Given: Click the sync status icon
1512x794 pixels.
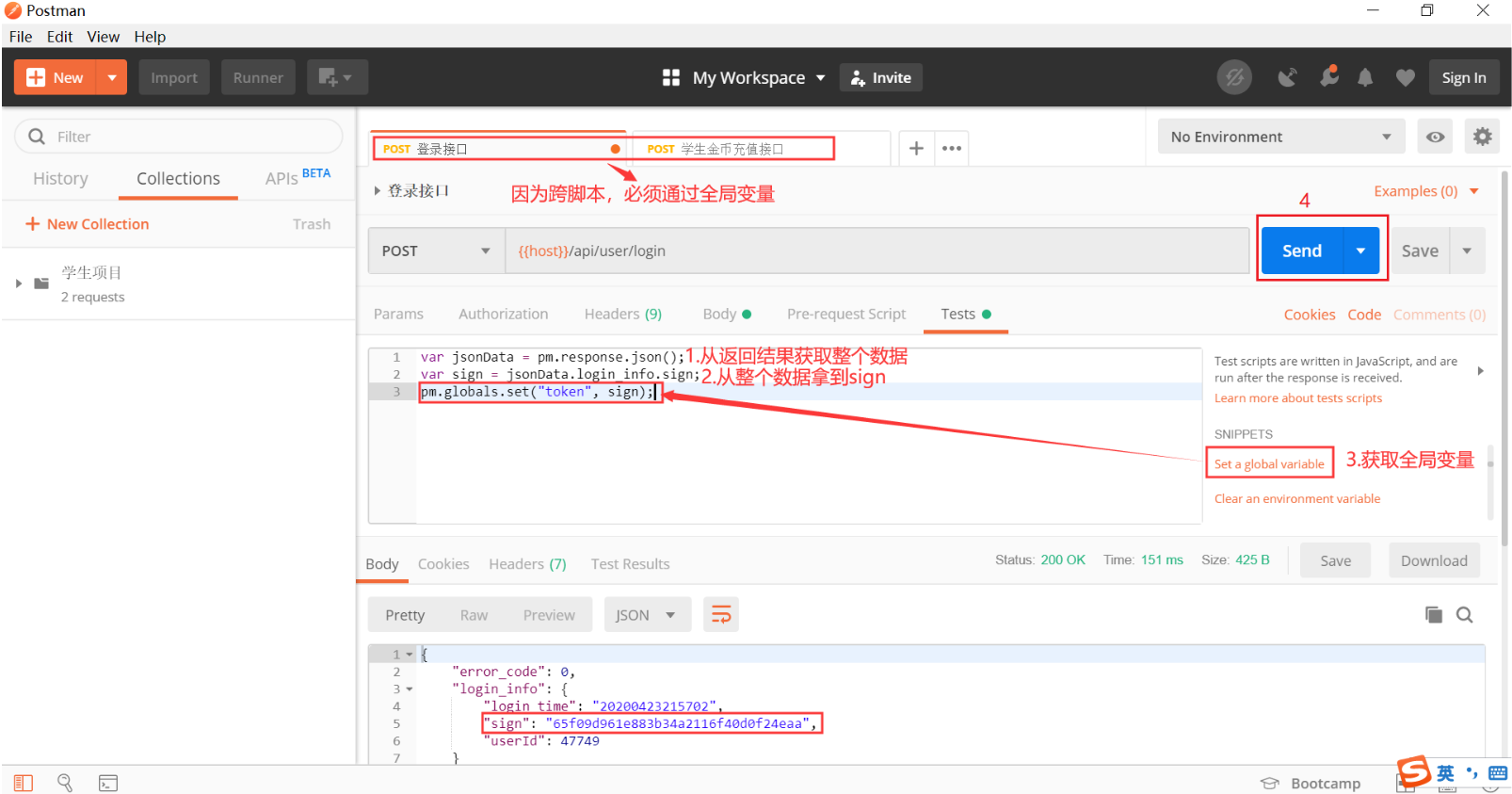Looking at the screenshot, I should point(1234,77).
